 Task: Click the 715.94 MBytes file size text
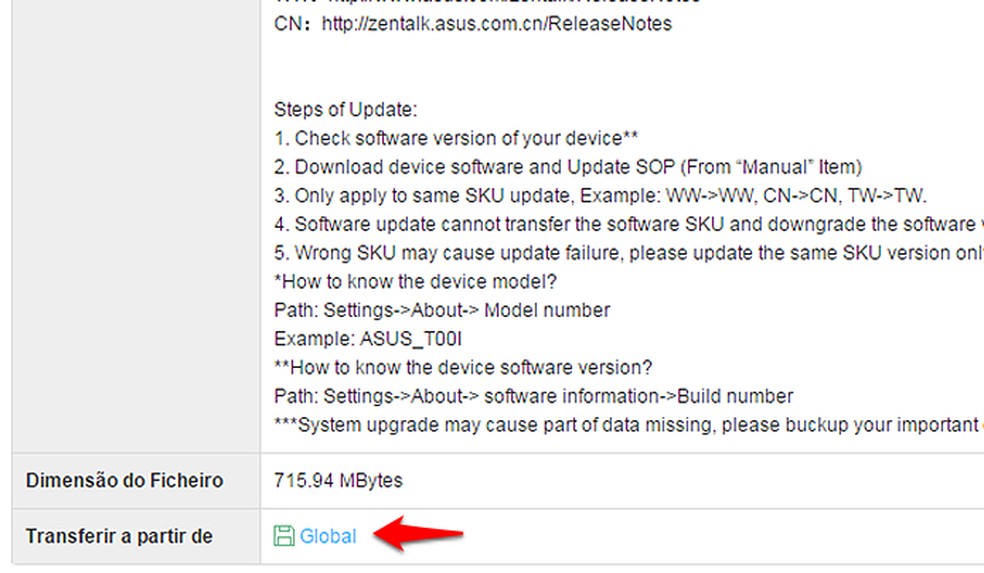(338, 481)
